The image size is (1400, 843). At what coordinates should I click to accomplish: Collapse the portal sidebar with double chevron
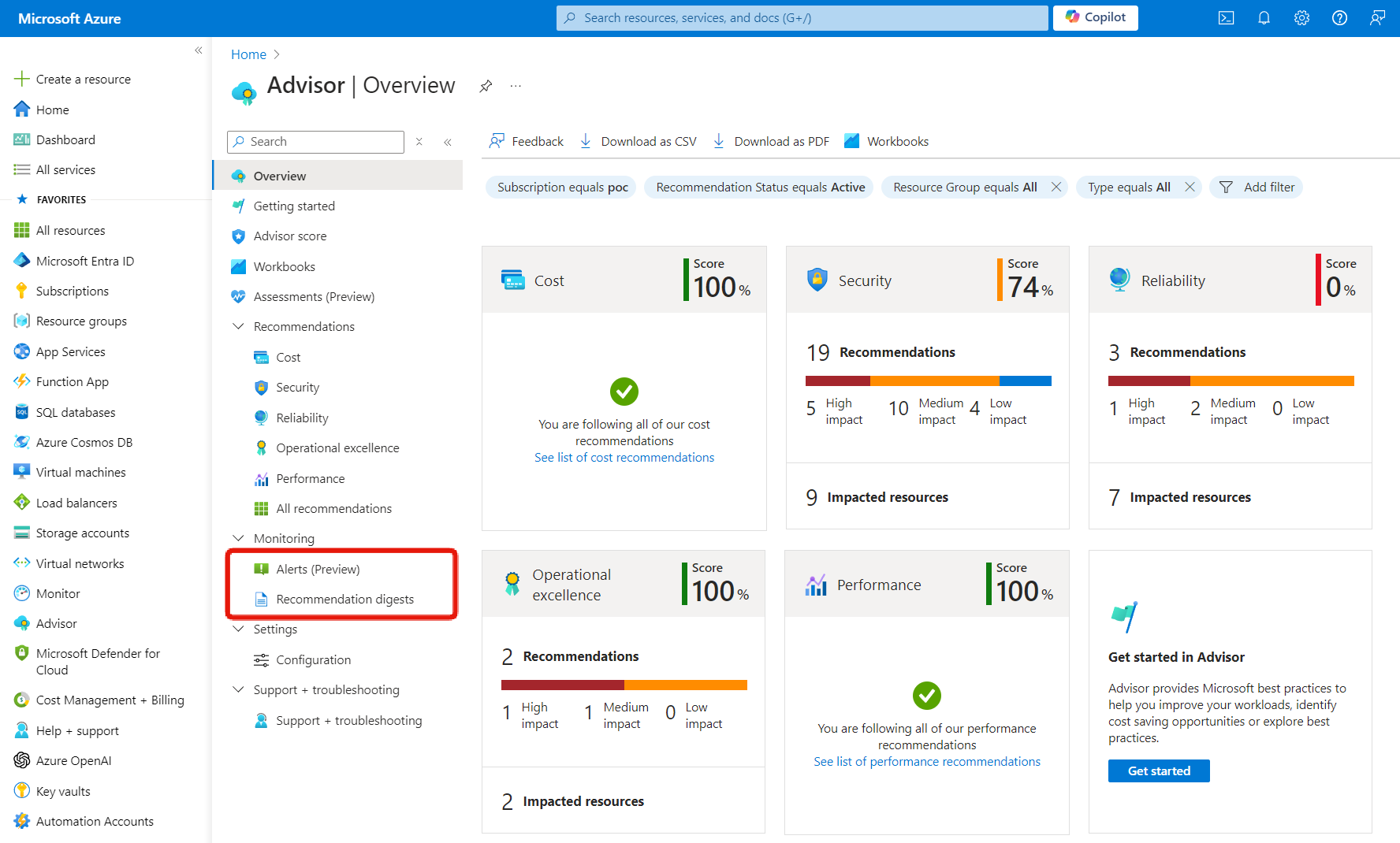coord(199,50)
